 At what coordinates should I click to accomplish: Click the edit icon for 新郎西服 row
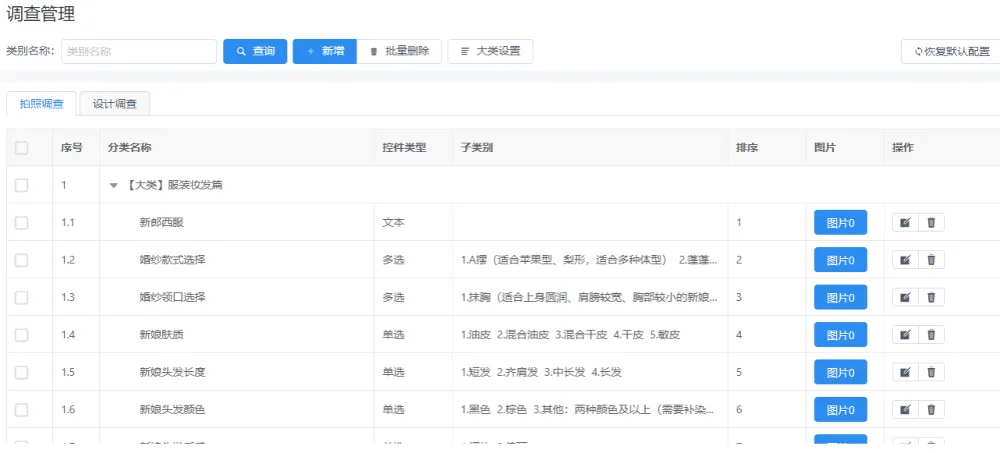tap(905, 222)
